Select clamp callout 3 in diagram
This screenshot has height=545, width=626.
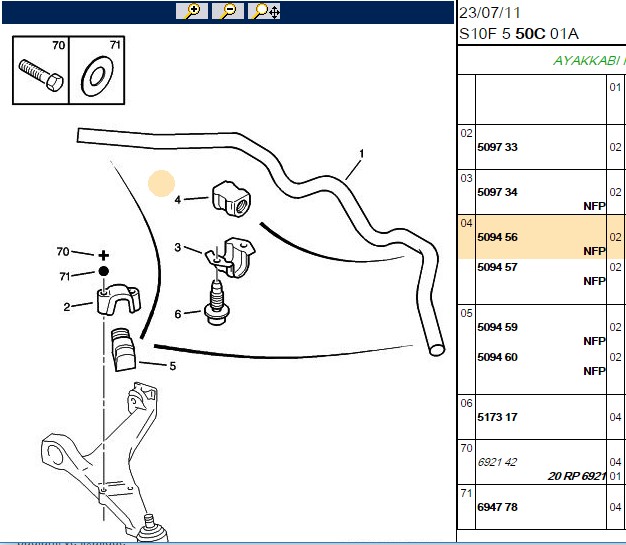point(178,248)
